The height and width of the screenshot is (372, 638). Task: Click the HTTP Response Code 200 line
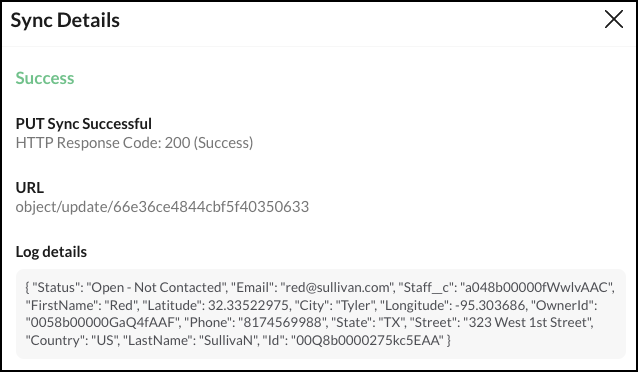(x=134, y=143)
